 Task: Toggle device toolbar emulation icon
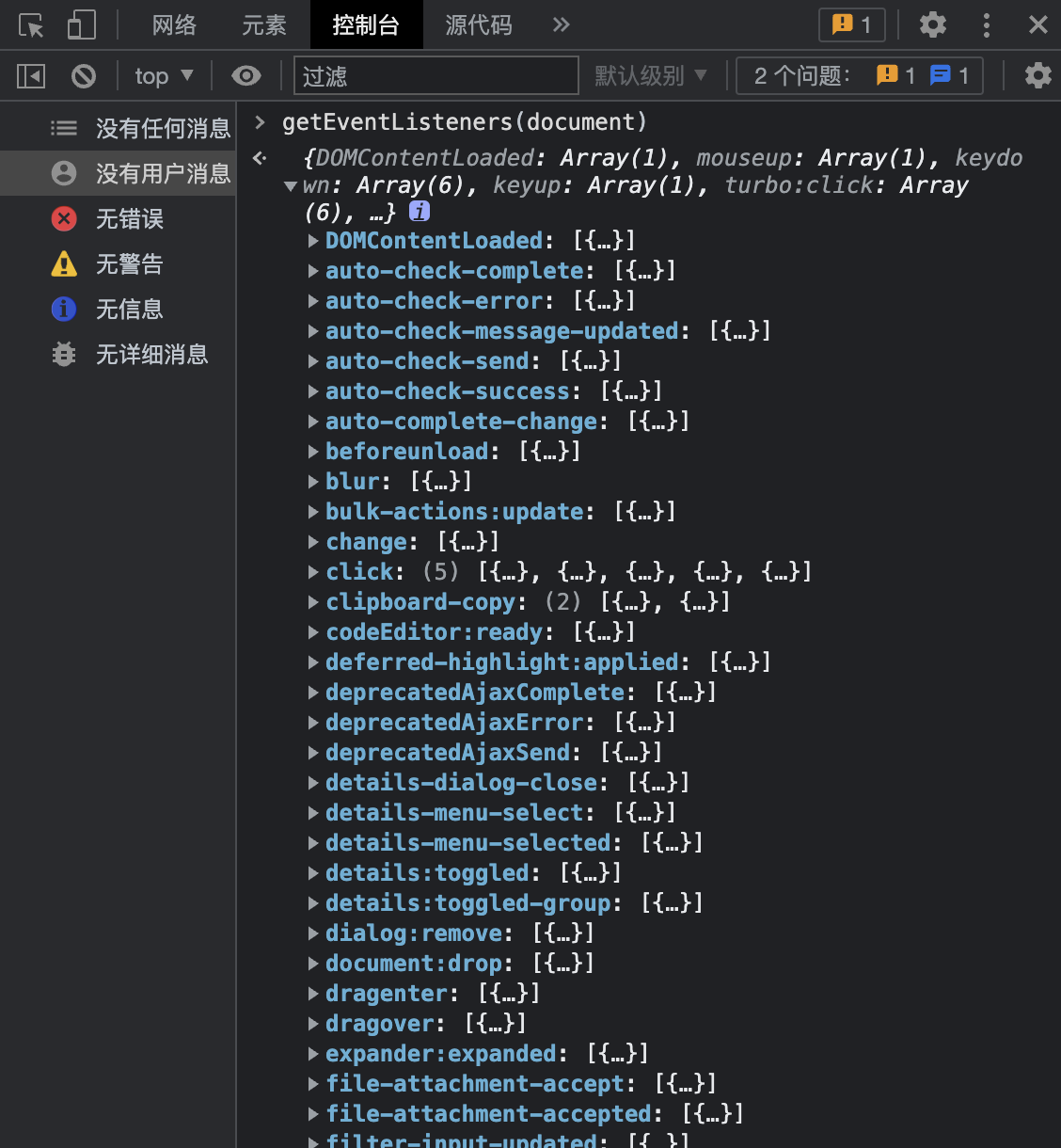pyautogui.click(x=82, y=25)
